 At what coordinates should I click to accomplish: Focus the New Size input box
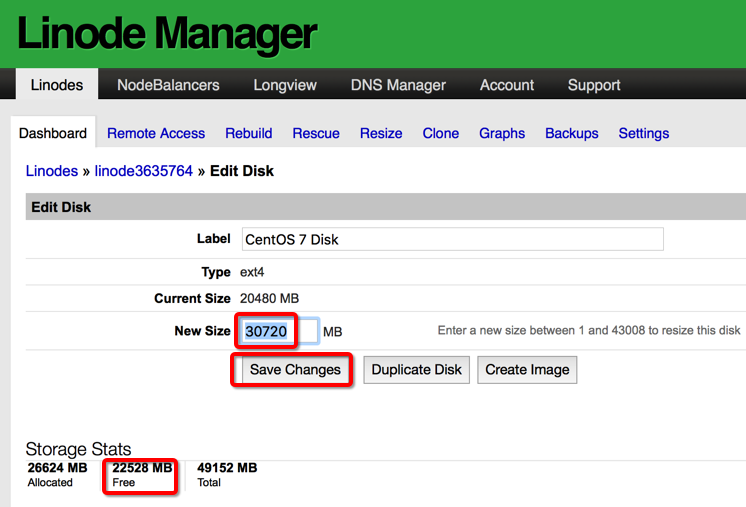pos(281,331)
